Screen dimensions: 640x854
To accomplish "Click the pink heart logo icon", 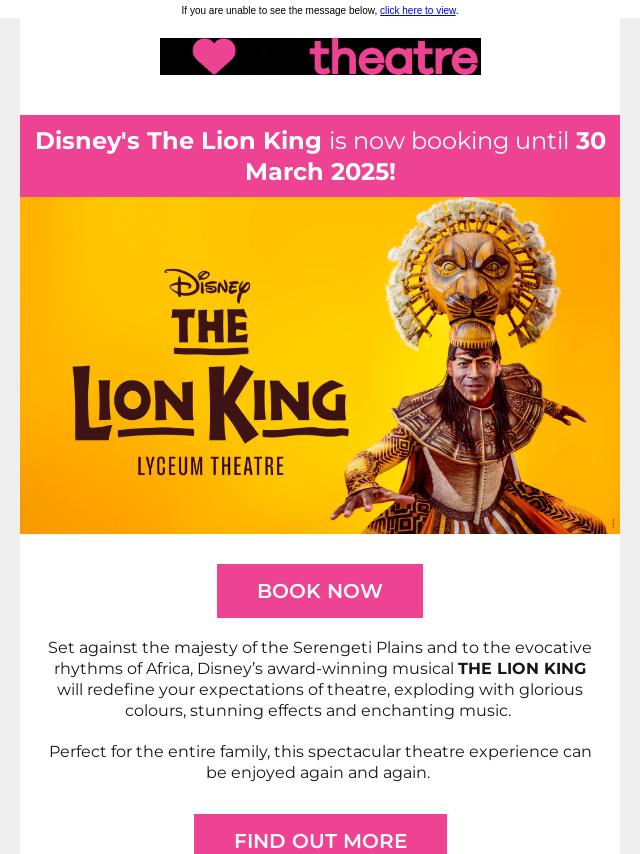I will pyautogui.click(x=214, y=57).
